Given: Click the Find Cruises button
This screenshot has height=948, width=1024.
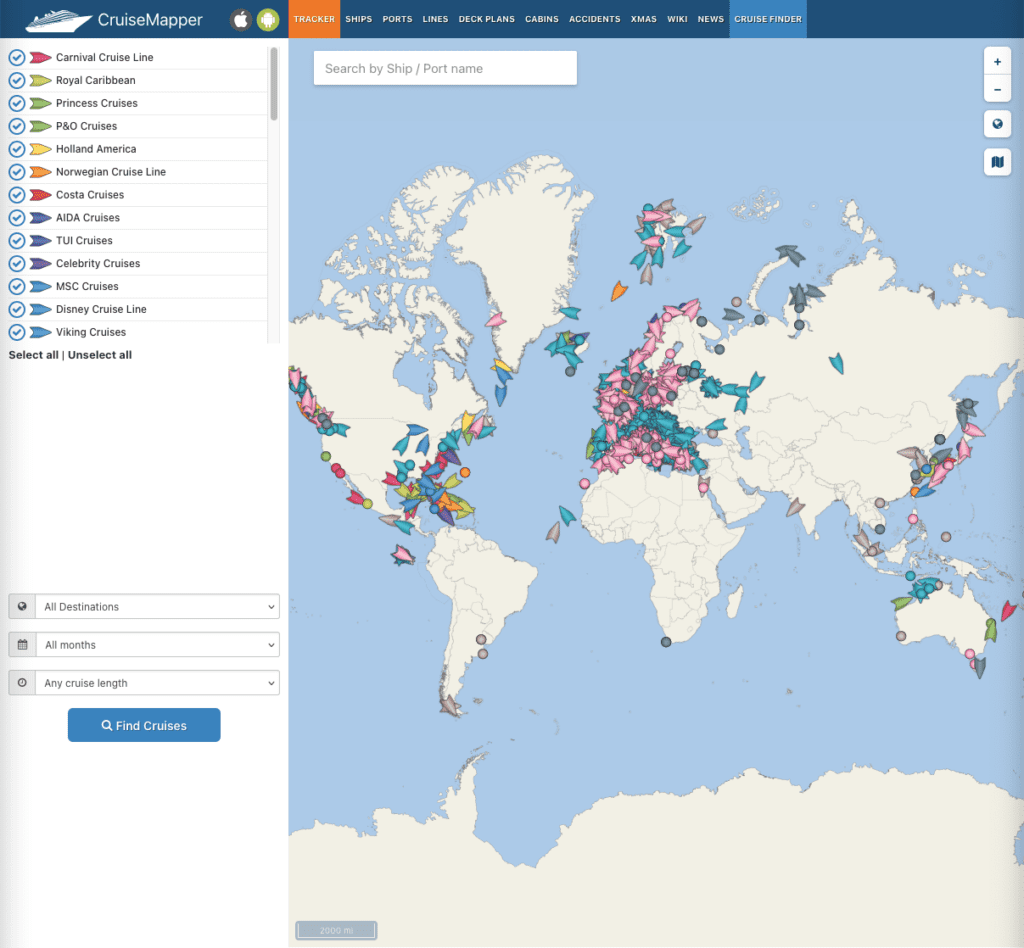Looking at the screenshot, I should (143, 725).
